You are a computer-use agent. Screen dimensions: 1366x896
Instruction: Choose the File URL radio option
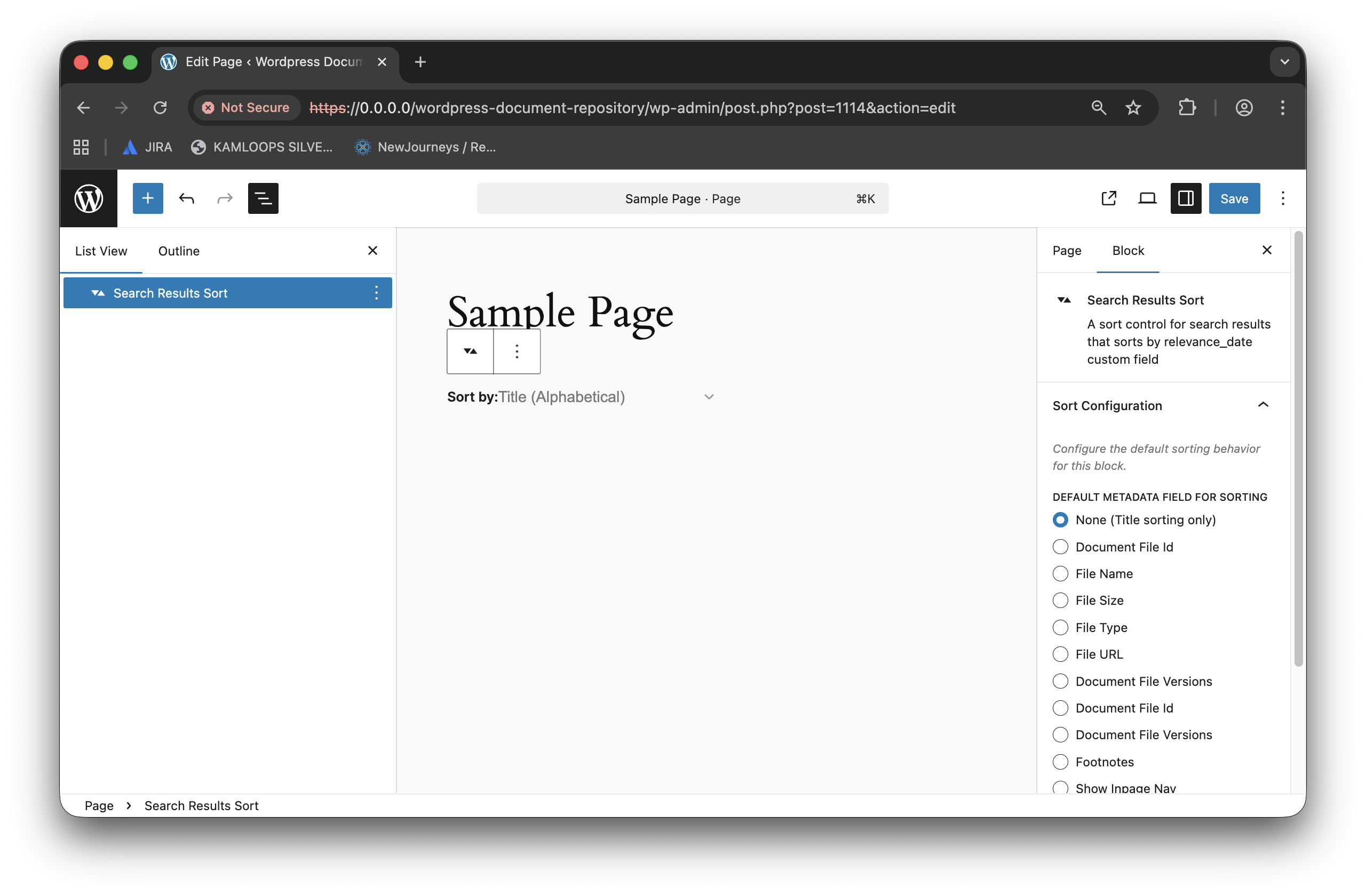pos(1060,654)
